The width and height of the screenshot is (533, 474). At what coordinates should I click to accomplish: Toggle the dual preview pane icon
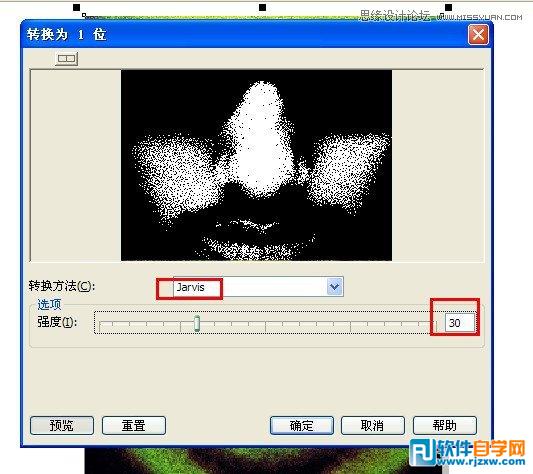coord(67,59)
